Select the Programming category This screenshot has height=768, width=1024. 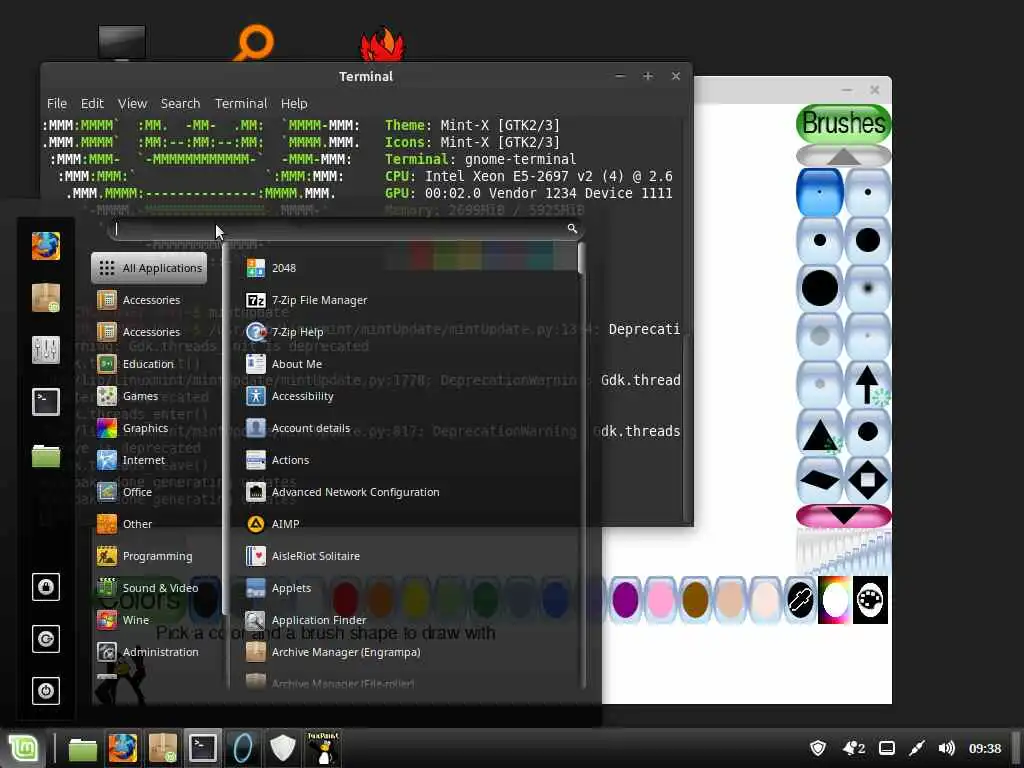pyautogui.click(x=144, y=556)
